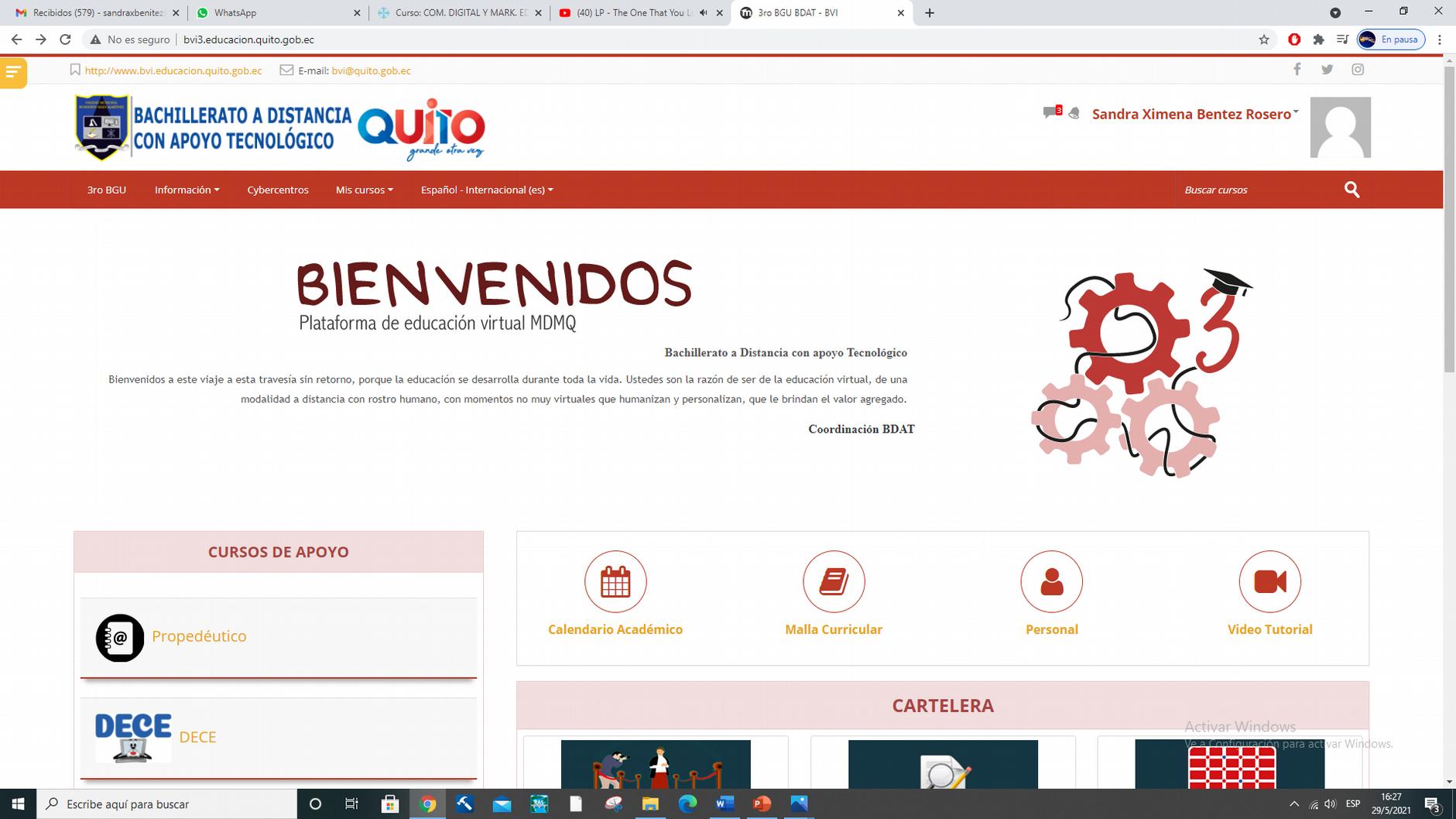
Task: Click the Personal link text
Action: coord(1051,629)
